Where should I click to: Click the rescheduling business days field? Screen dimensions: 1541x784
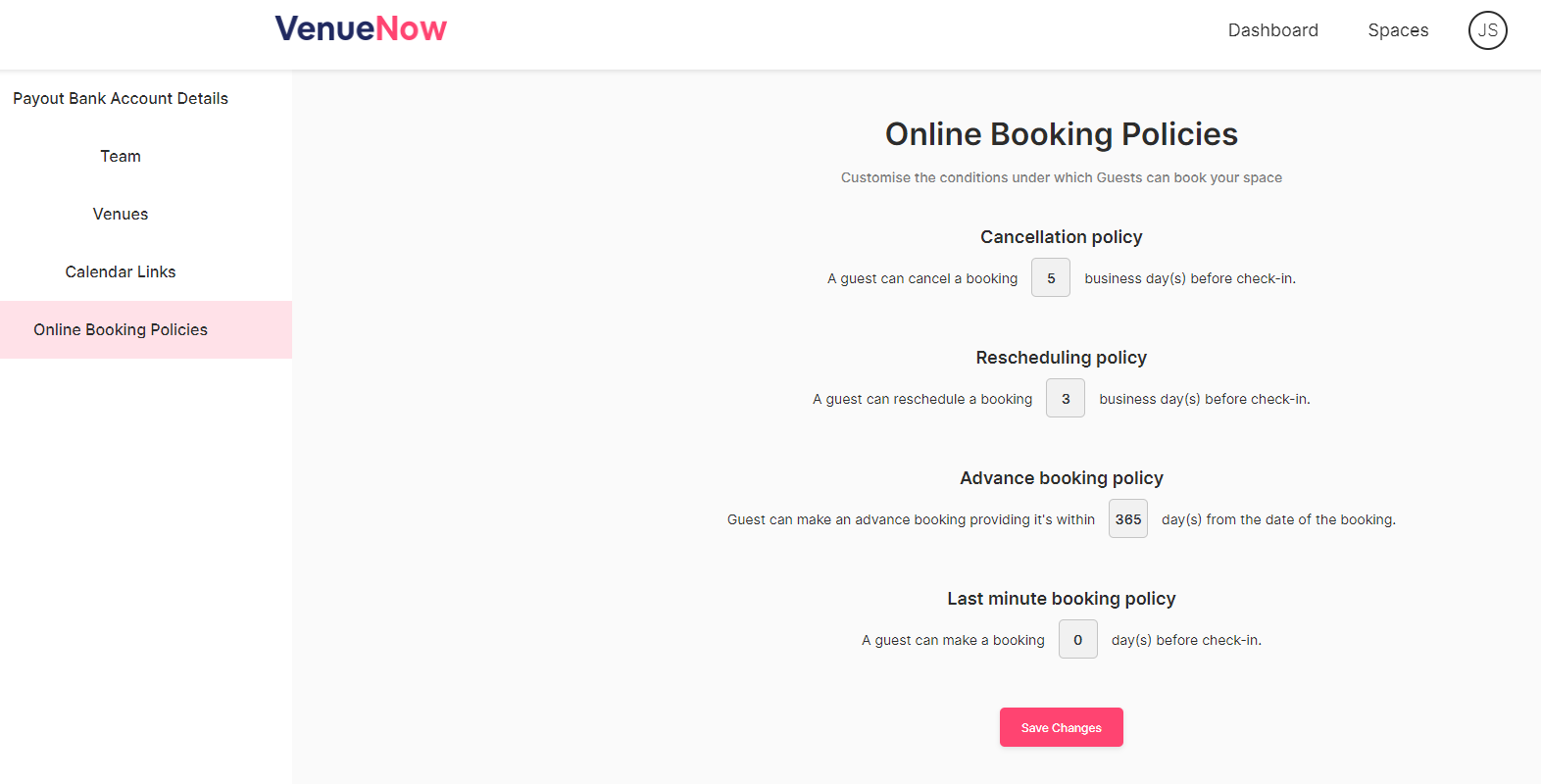pyautogui.click(x=1066, y=399)
